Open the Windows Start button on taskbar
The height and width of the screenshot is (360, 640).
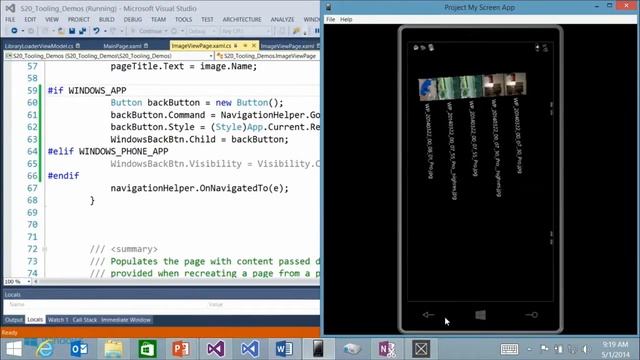pyautogui.click(x=14, y=349)
